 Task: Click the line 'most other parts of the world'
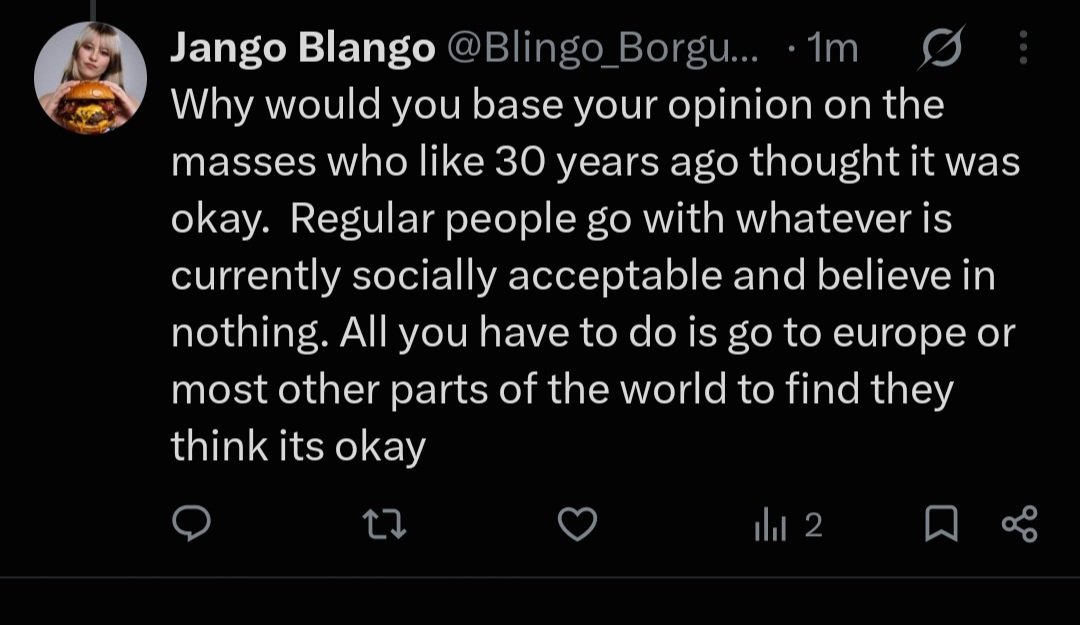coord(448,389)
